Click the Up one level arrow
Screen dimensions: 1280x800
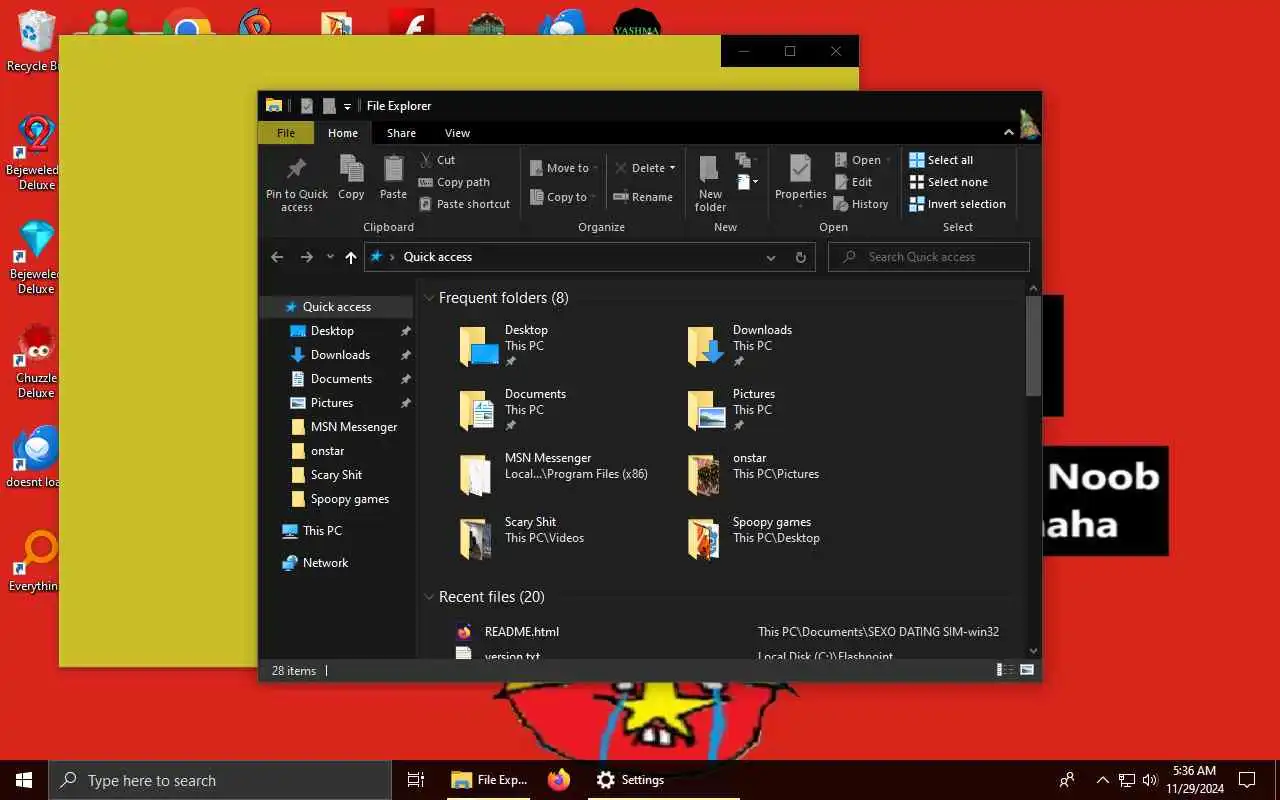pos(350,257)
